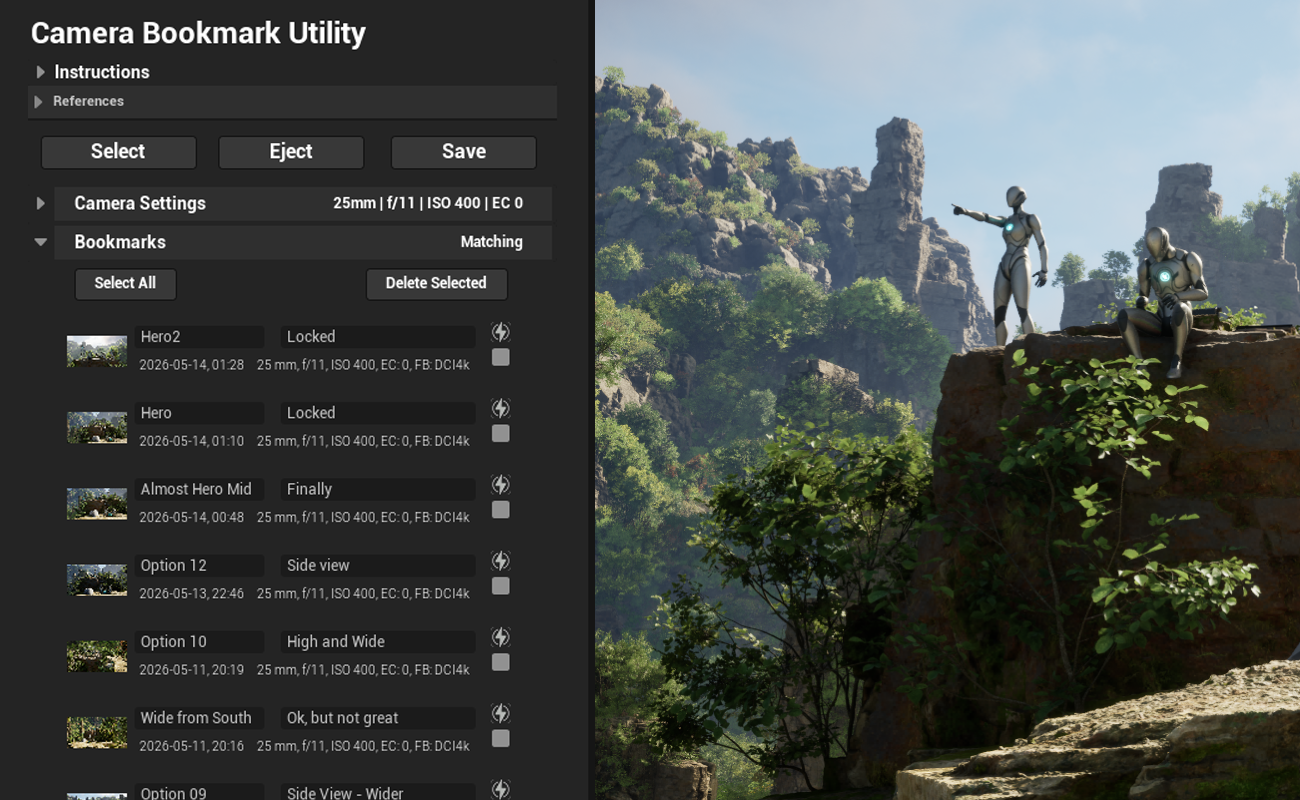Viewport: 1300px width, 800px height.
Task: Click the Hero2 name field
Action: point(199,337)
